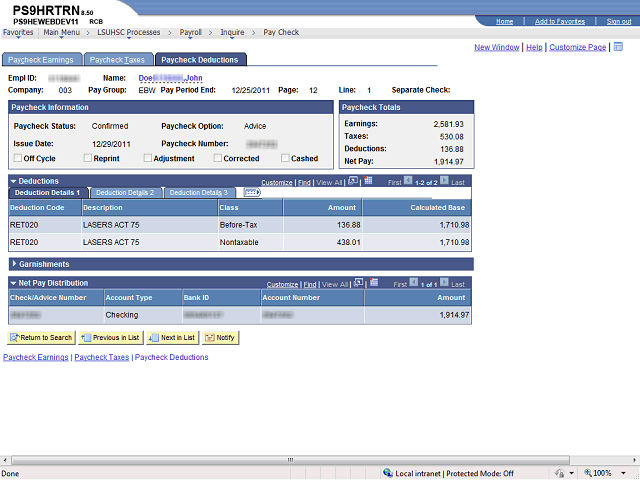The width and height of the screenshot is (640, 480).
Task: Click the show all columns tab icon
Action: pos(252,192)
